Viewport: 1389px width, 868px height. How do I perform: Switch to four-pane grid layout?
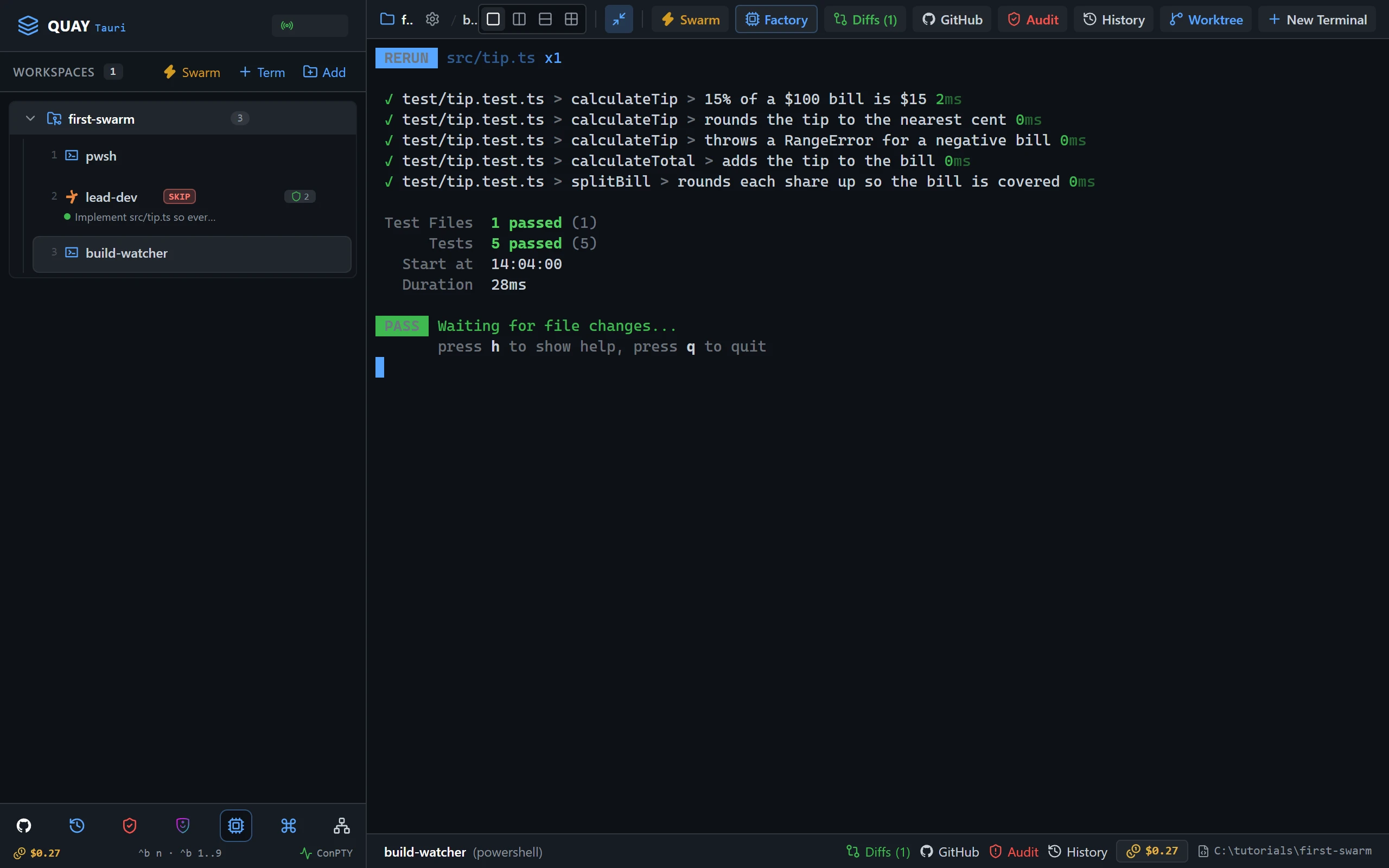tap(571, 20)
